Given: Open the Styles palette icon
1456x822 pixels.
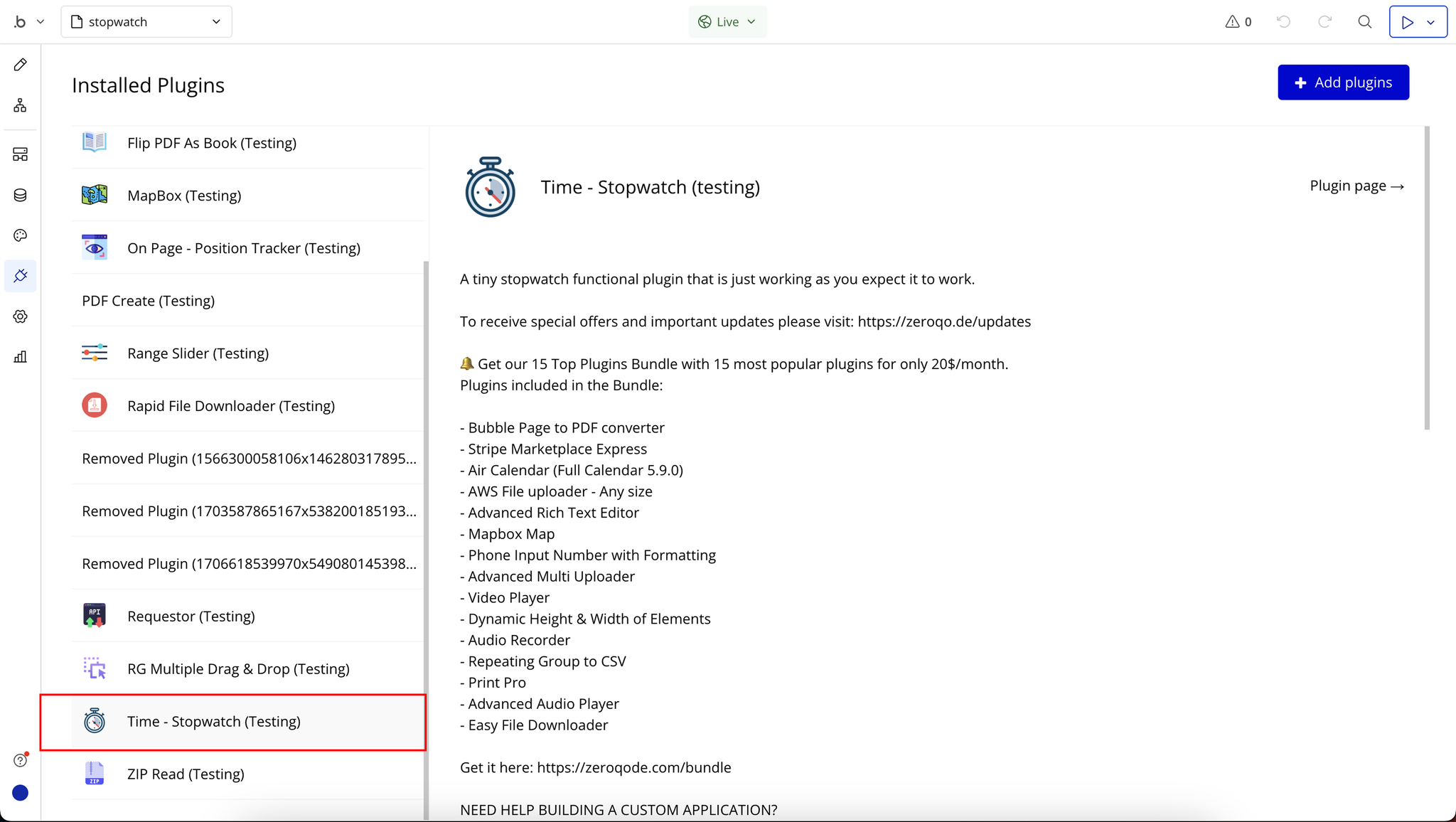Looking at the screenshot, I should 20,235.
